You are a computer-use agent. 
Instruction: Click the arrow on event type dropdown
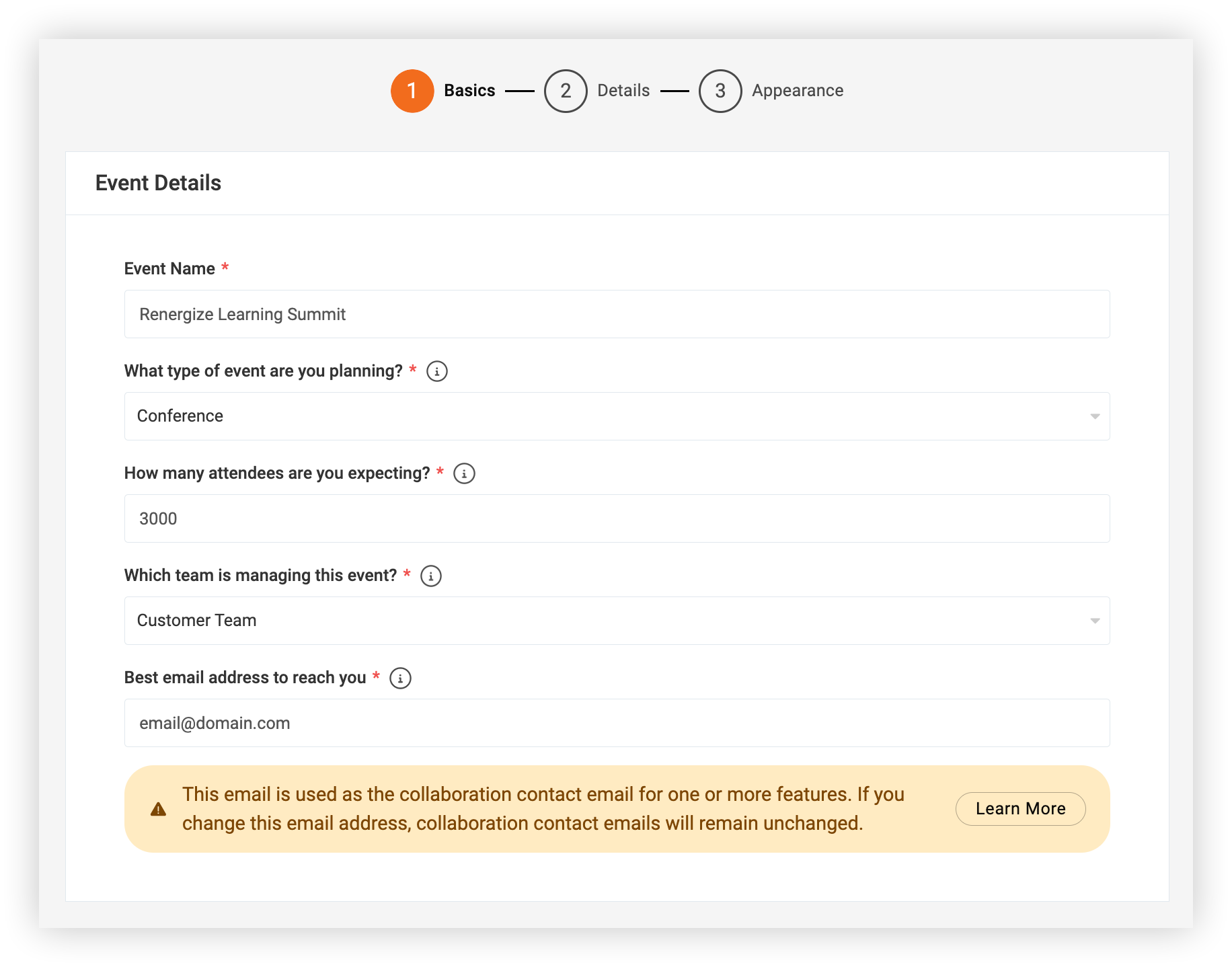pos(1095,417)
